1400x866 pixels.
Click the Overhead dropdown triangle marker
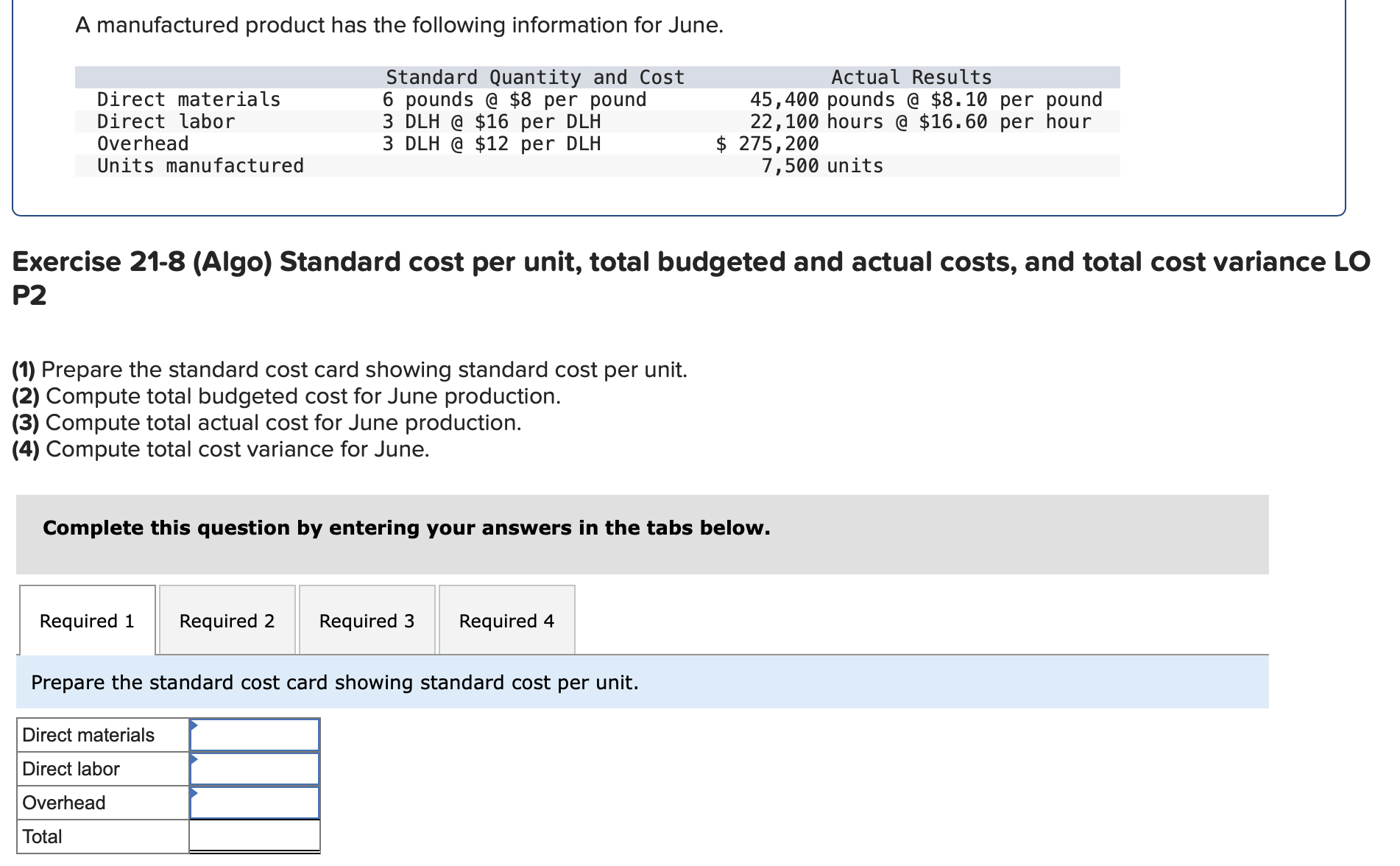(194, 793)
